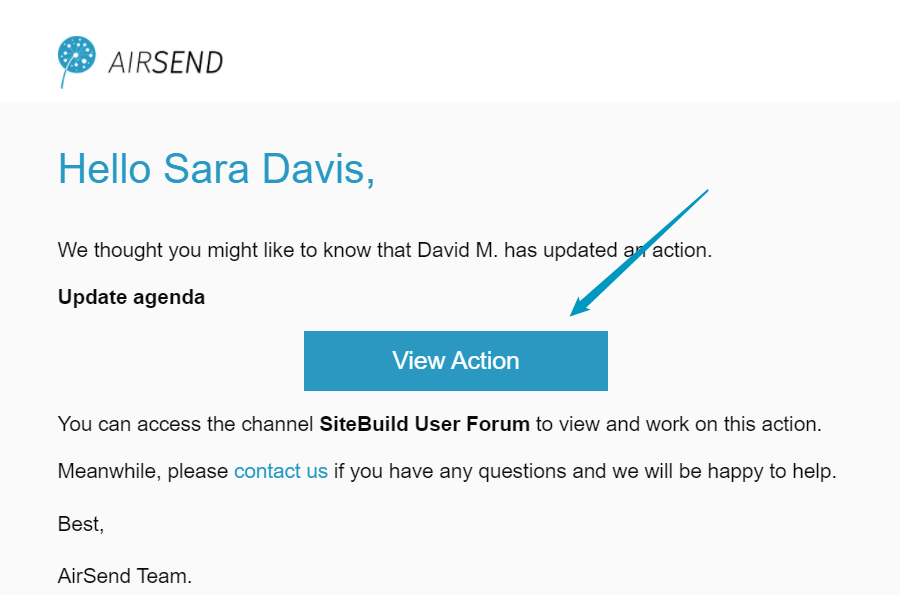Click the phrase You can access the channel

click(x=185, y=424)
